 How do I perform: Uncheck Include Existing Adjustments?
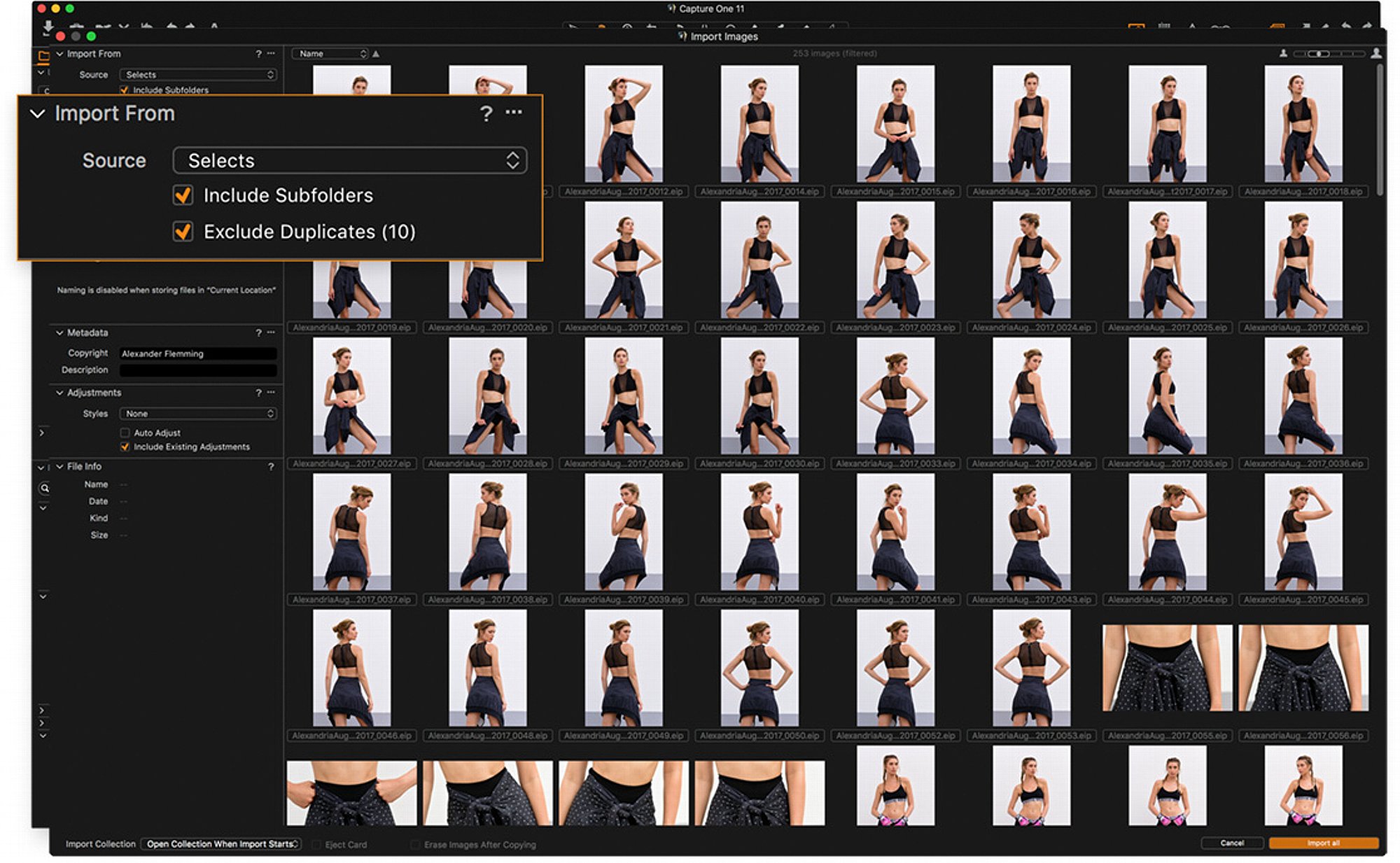[125, 447]
